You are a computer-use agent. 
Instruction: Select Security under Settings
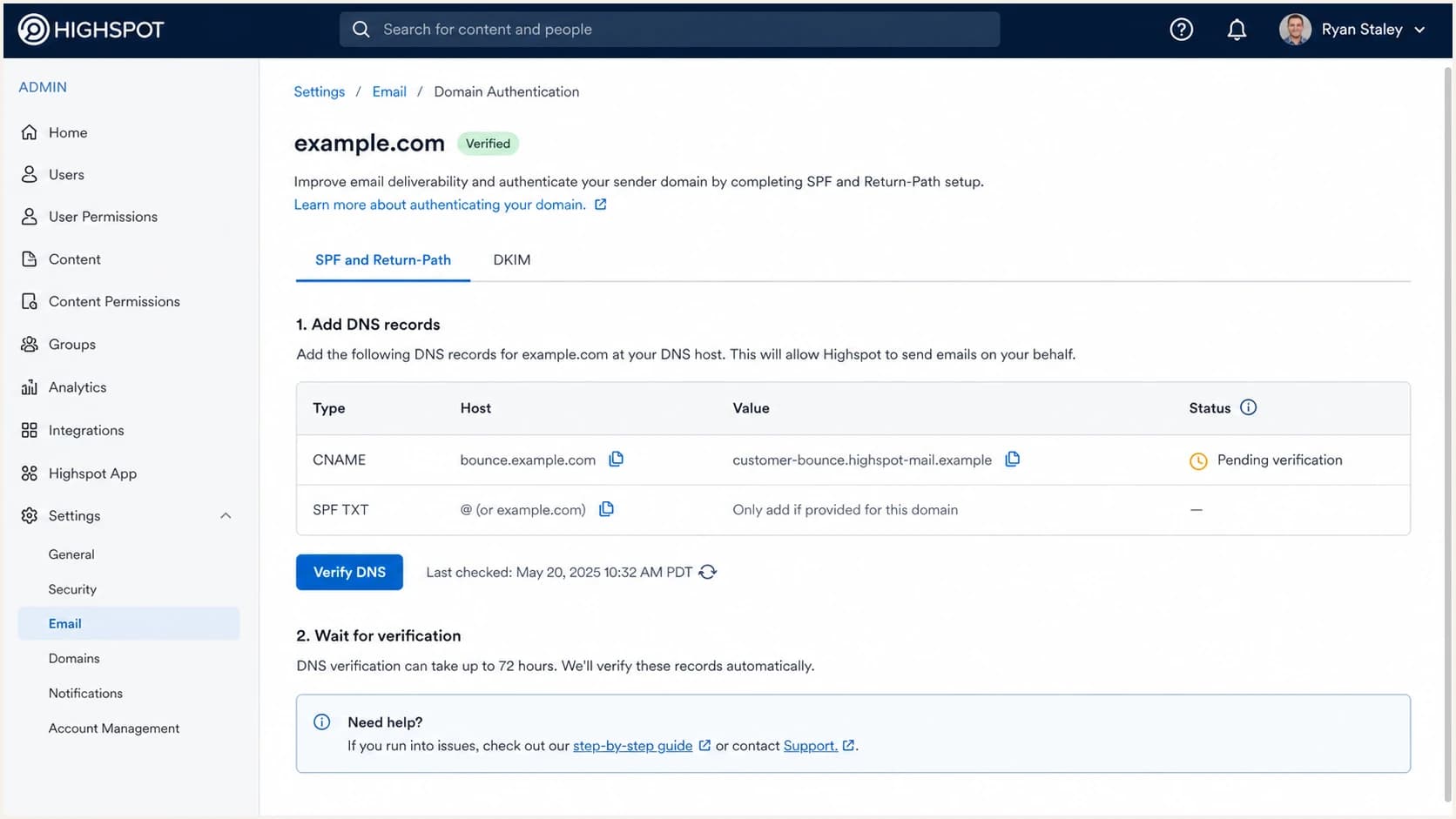tap(72, 589)
